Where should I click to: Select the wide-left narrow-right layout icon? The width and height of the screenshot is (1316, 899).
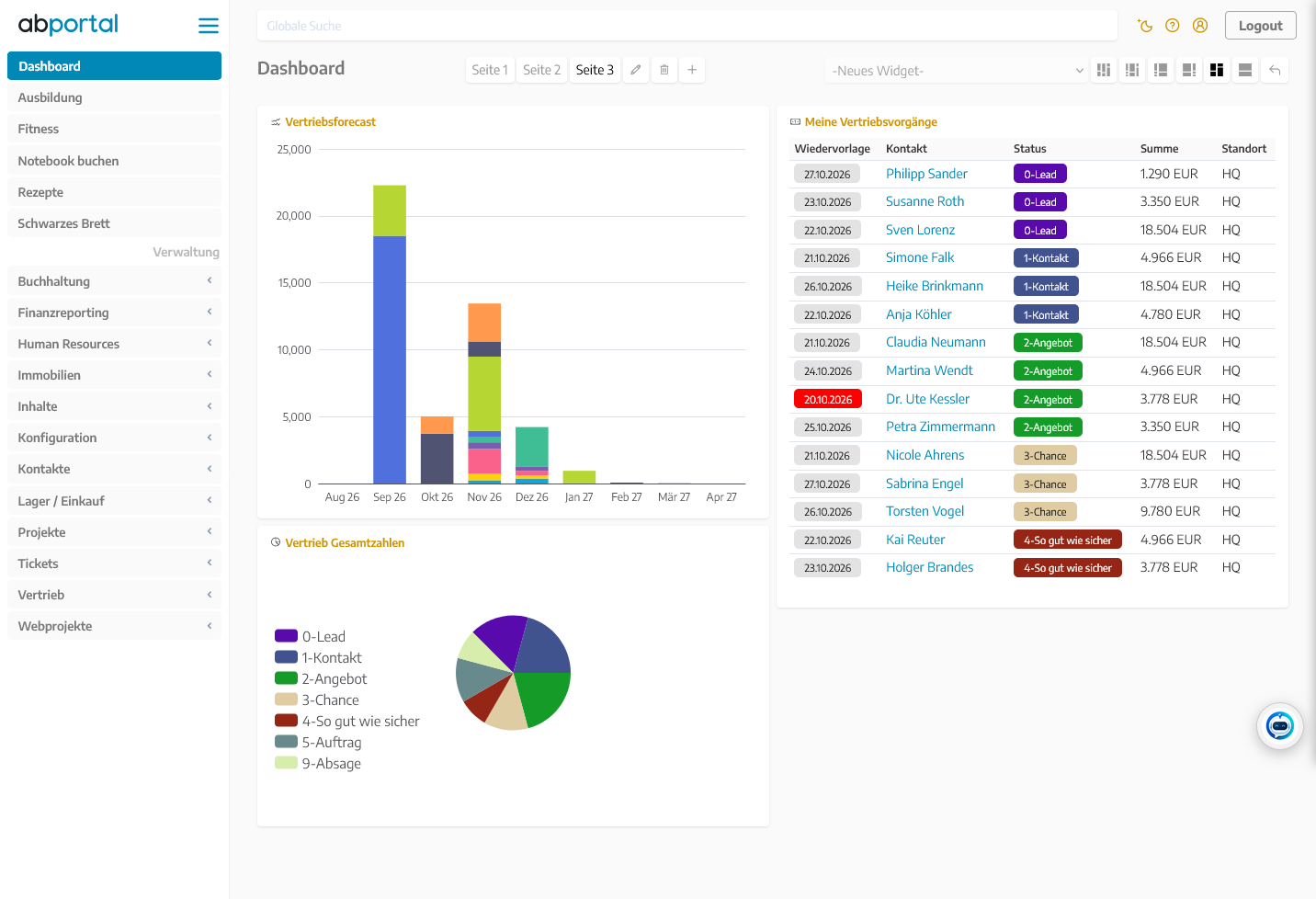(x=1189, y=70)
